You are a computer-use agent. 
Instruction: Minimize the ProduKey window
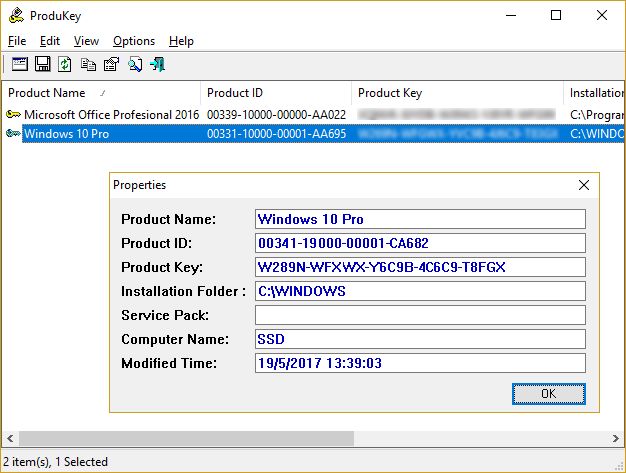pos(511,16)
